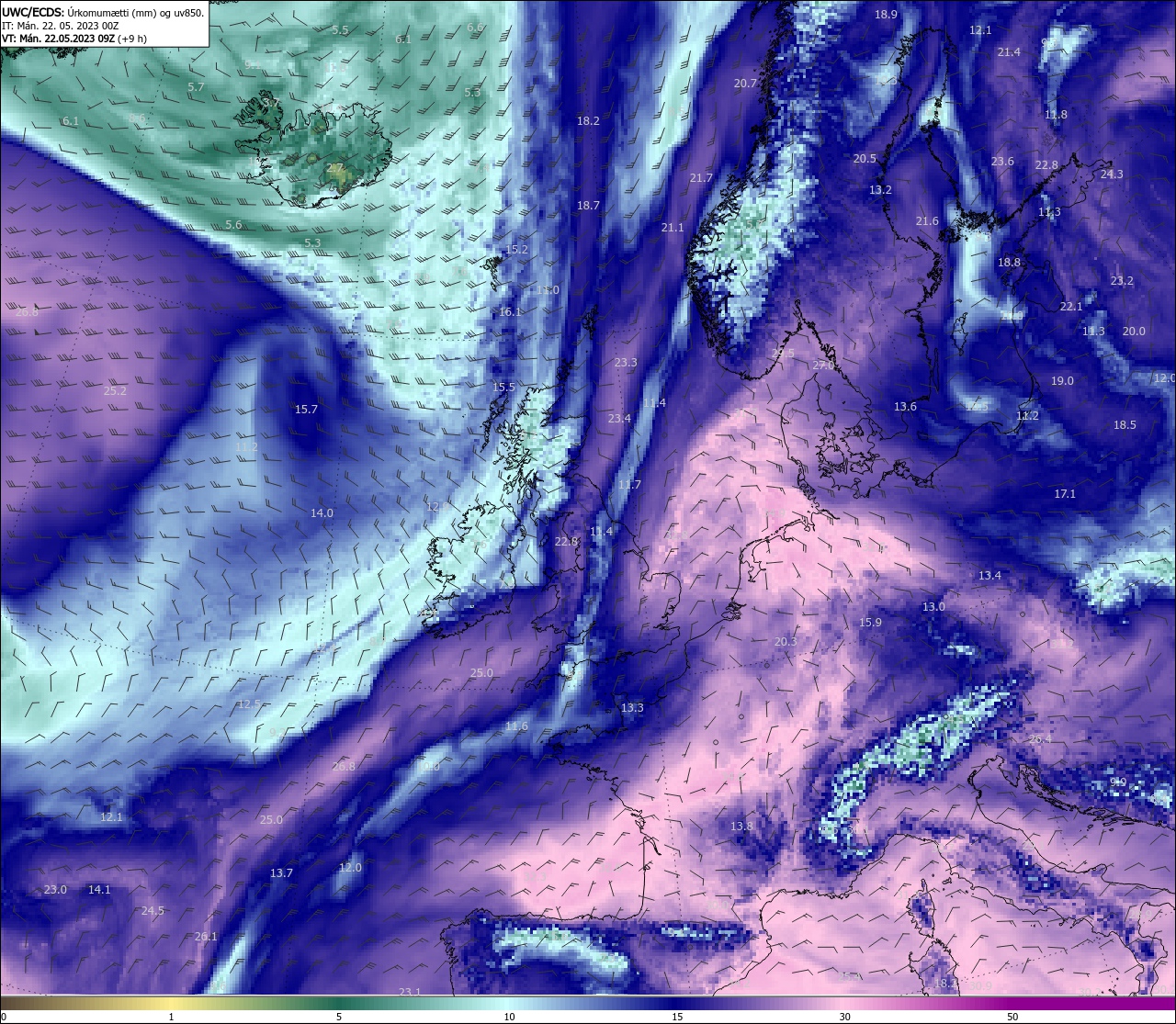Click the 20.5 value label

point(865,159)
